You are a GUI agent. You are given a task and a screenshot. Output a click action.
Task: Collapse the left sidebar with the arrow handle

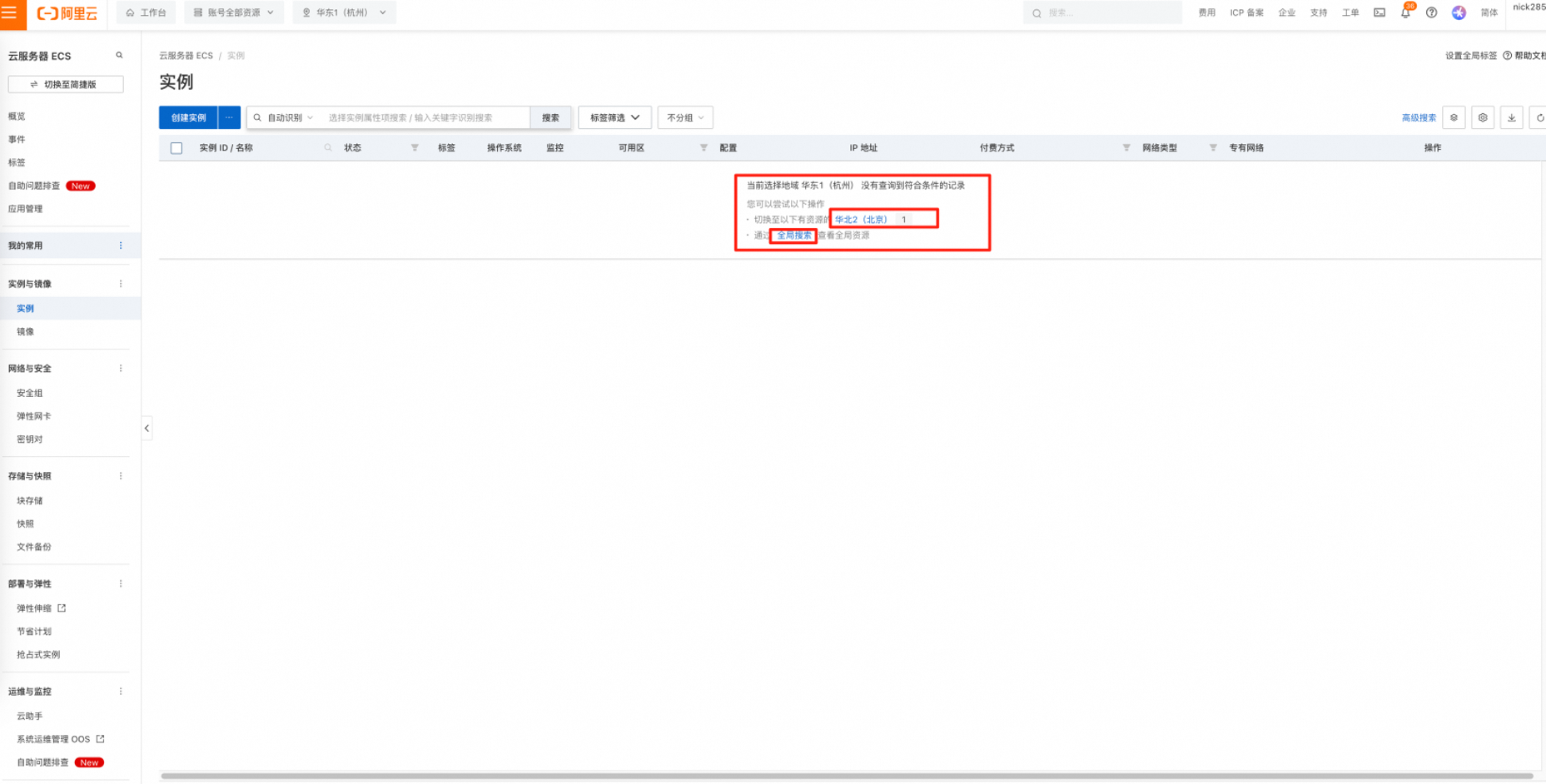(147, 429)
